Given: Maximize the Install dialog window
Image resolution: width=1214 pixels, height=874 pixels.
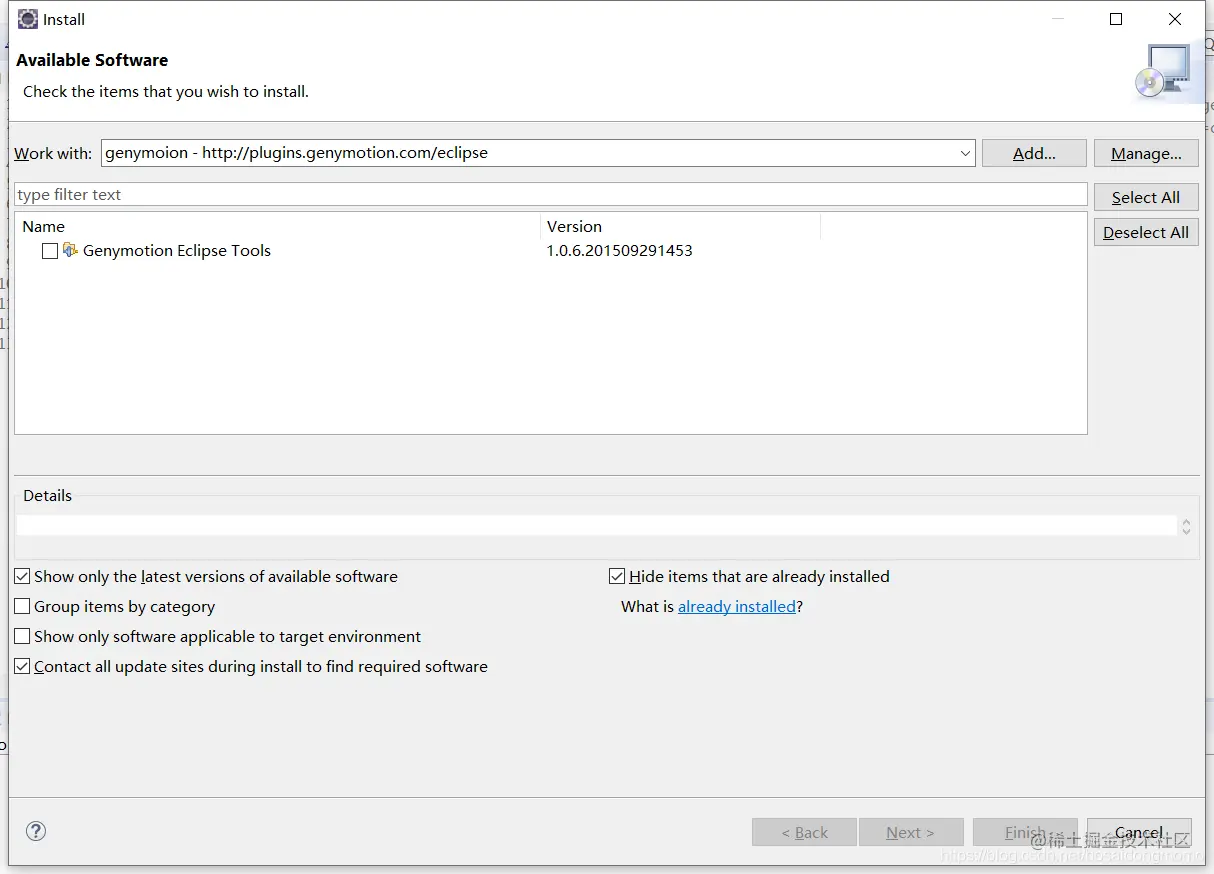Looking at the screenshot, I should tap(1116, 19).
